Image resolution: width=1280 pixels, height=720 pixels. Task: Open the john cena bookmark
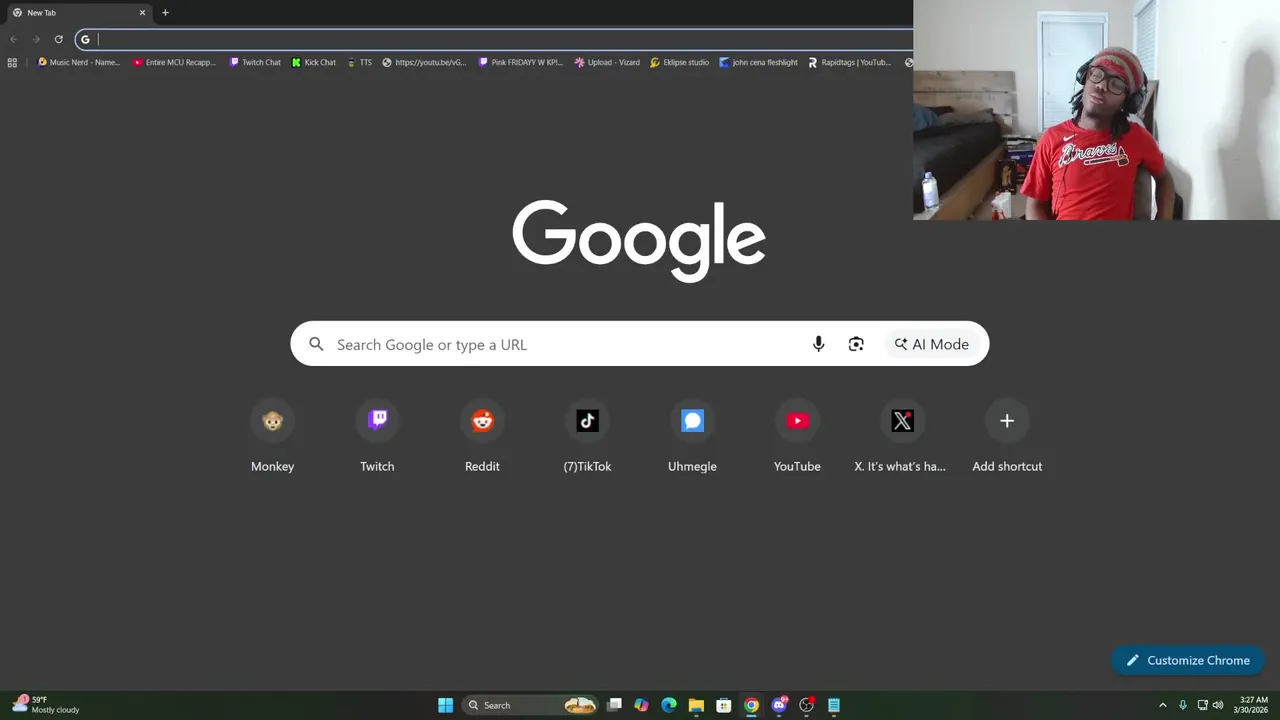tap(759, 62)
